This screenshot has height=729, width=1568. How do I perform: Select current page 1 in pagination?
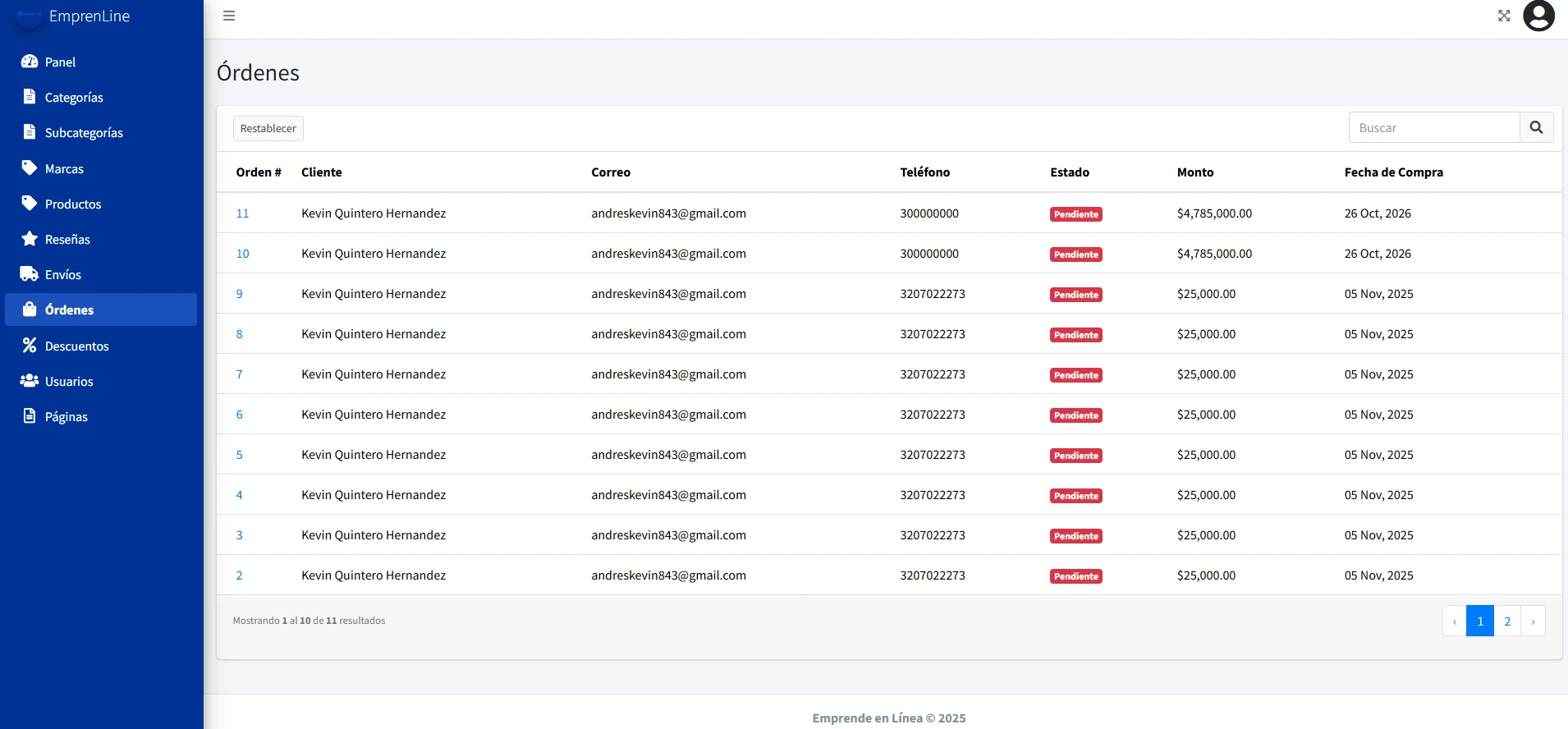pos(1480,621)
